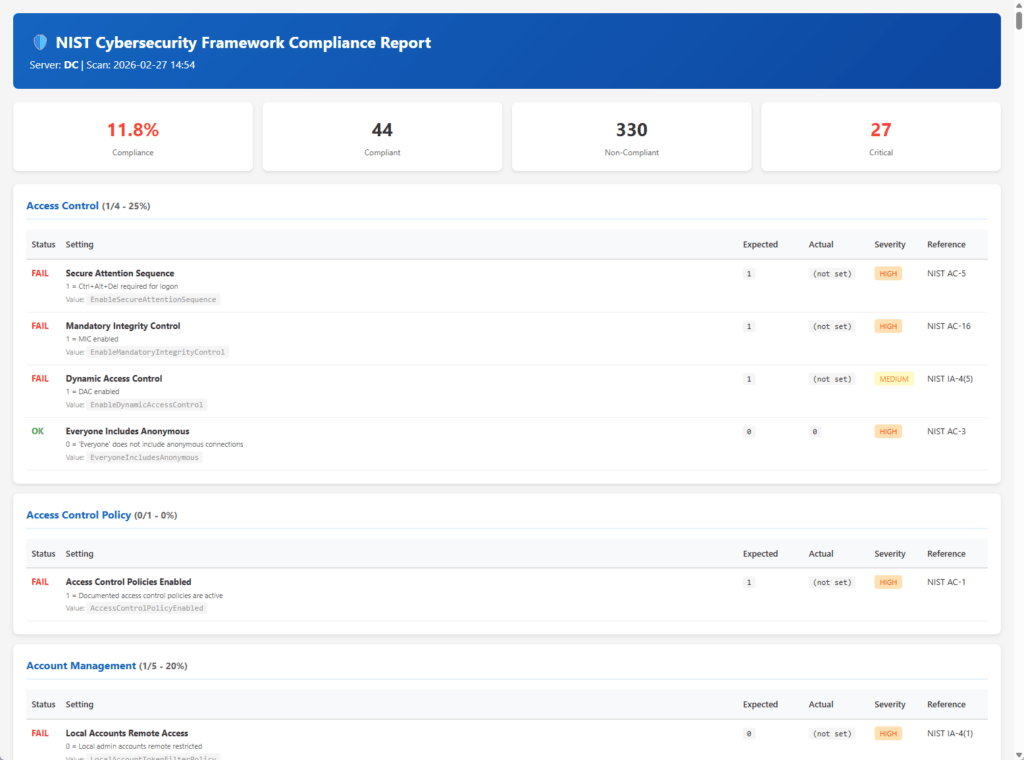The image size is (1024, 760).
Task: Select the 27 Critical summary card
Action: pyautogui.click(x=880, y=136)
